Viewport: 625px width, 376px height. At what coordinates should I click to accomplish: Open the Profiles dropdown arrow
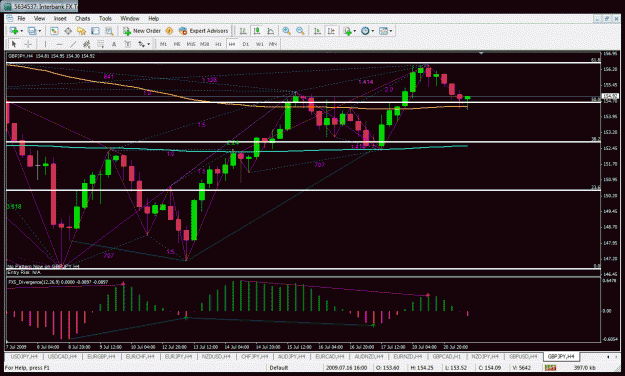click(39, 31)
